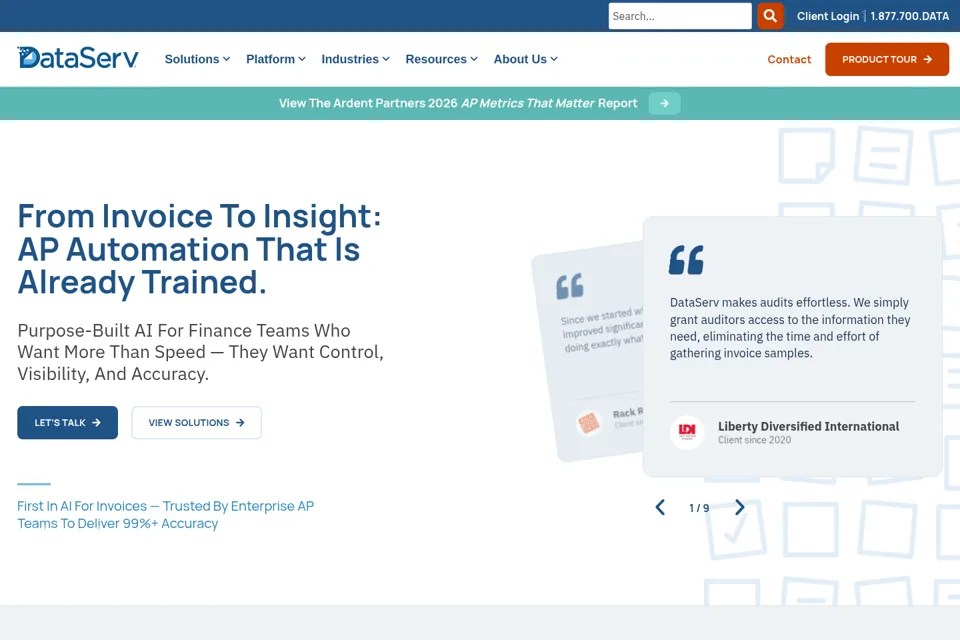Image resolution: width=960 pixels, height=640 pixels.
Task: Click the Liberty Diversified International name
Action: [808, 426]
